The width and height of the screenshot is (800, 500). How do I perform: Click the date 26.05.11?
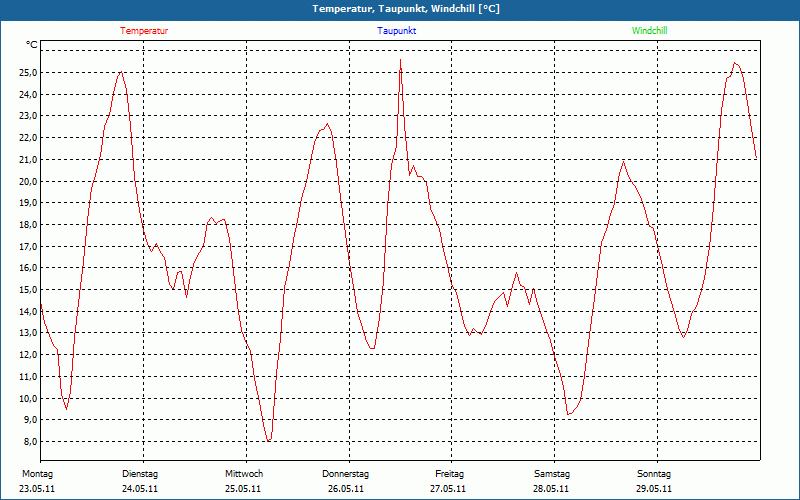346,489
